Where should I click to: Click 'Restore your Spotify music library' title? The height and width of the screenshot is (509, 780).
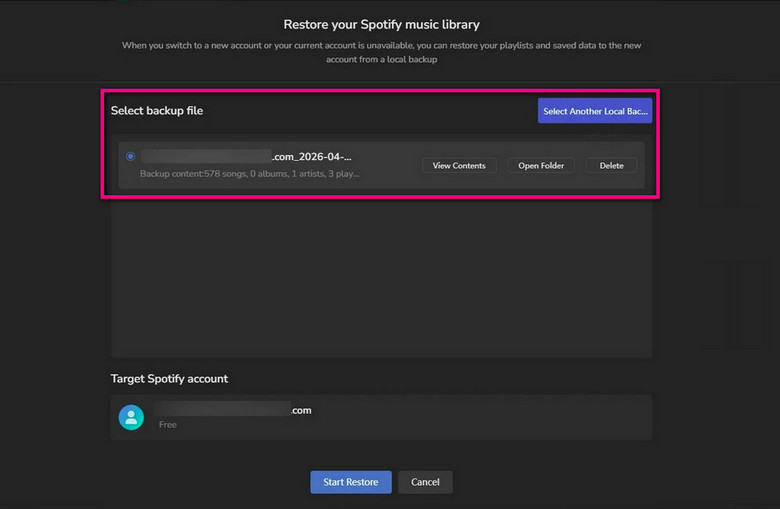coord(382,24)
